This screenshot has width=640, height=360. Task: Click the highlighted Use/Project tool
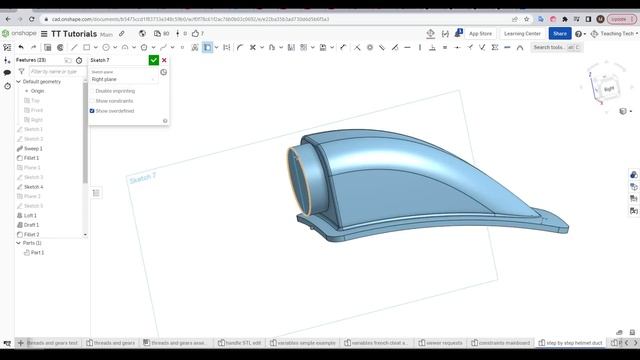[207, 47]
